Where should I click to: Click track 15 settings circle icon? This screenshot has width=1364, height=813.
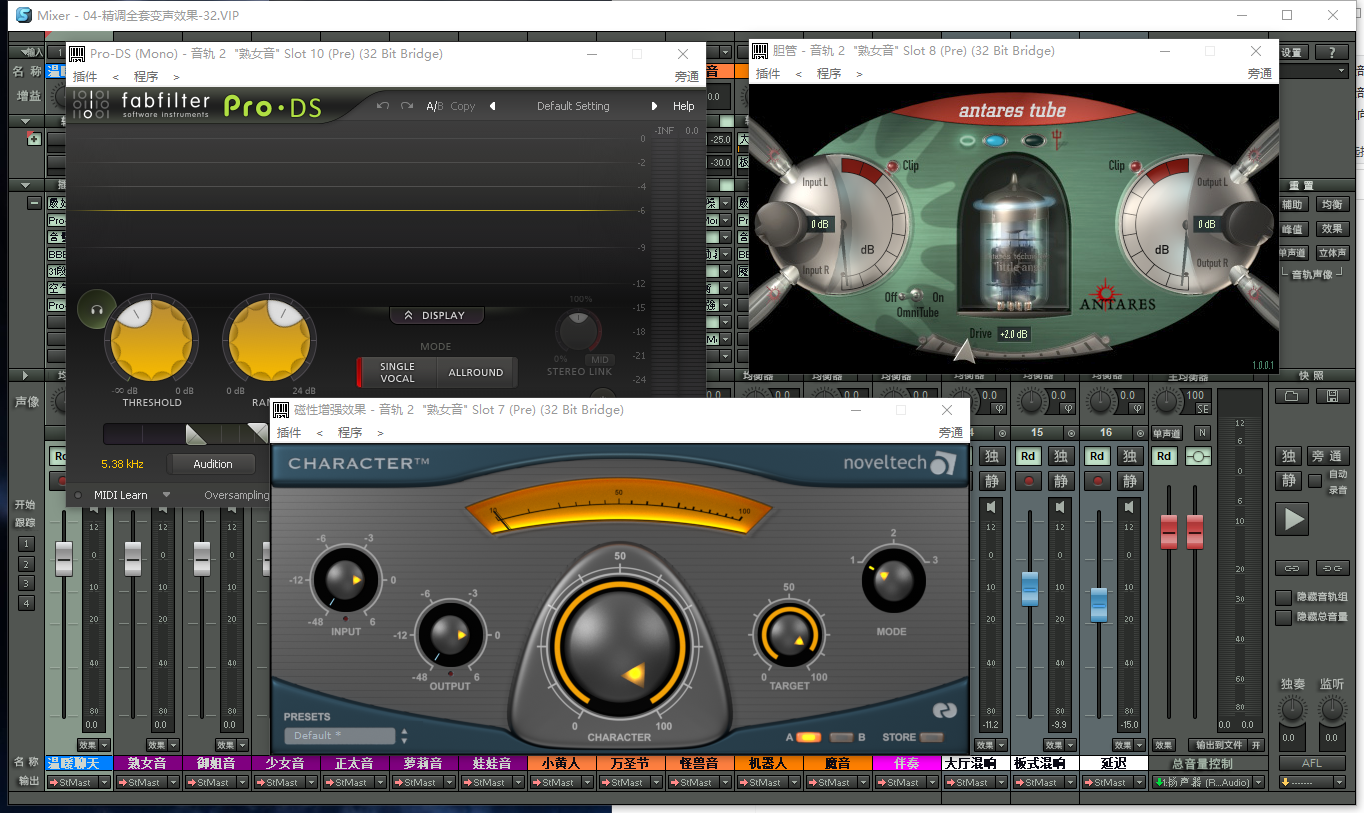[1071, 433]
